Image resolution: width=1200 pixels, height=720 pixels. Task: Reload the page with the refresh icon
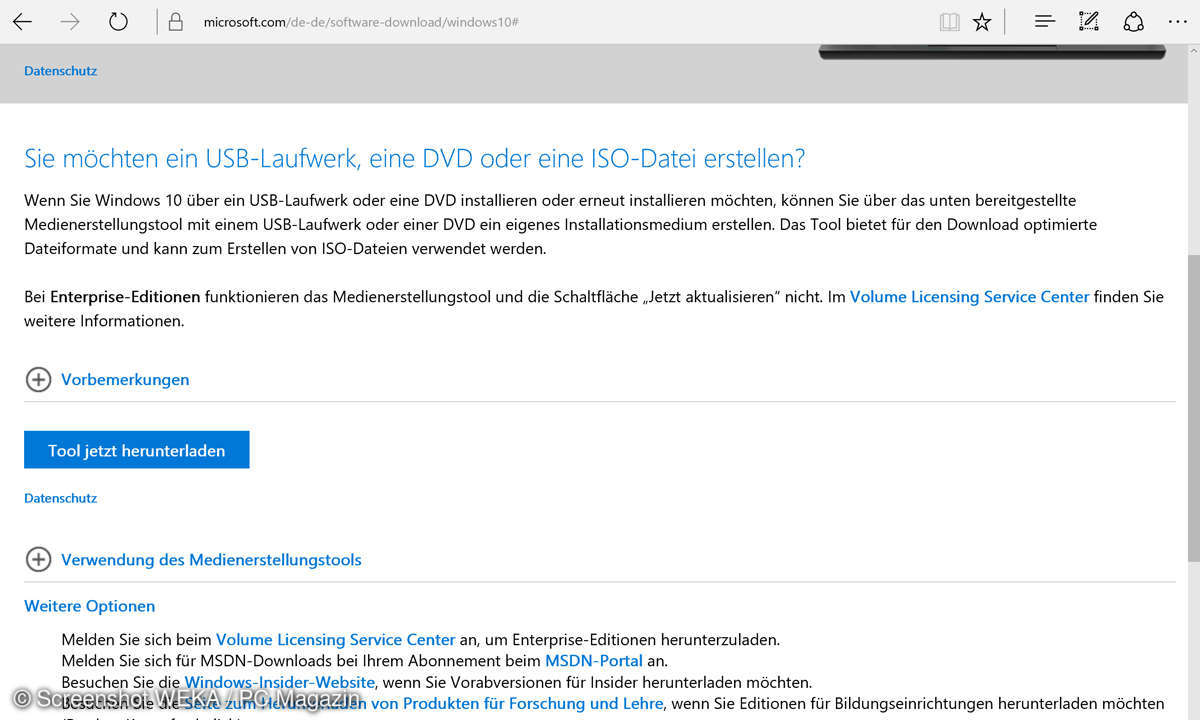click(118, 21)
